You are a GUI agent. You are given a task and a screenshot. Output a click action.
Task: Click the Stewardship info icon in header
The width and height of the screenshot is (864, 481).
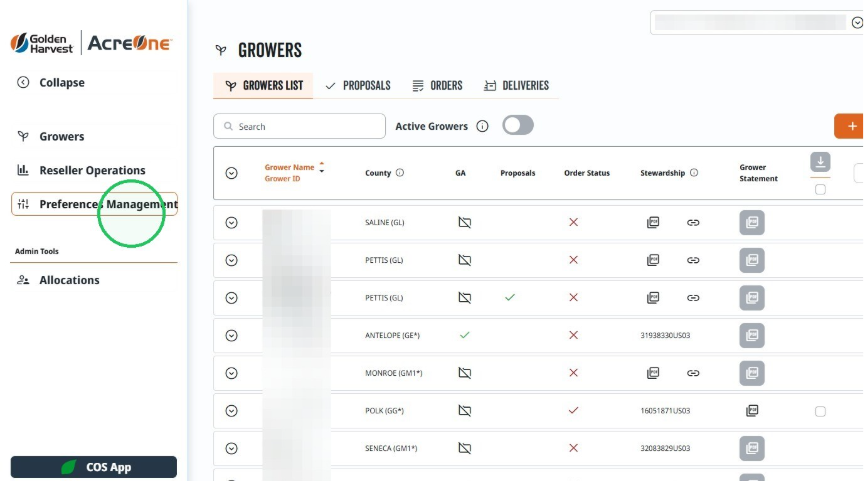pyautogui.click(x=694, y=172)
